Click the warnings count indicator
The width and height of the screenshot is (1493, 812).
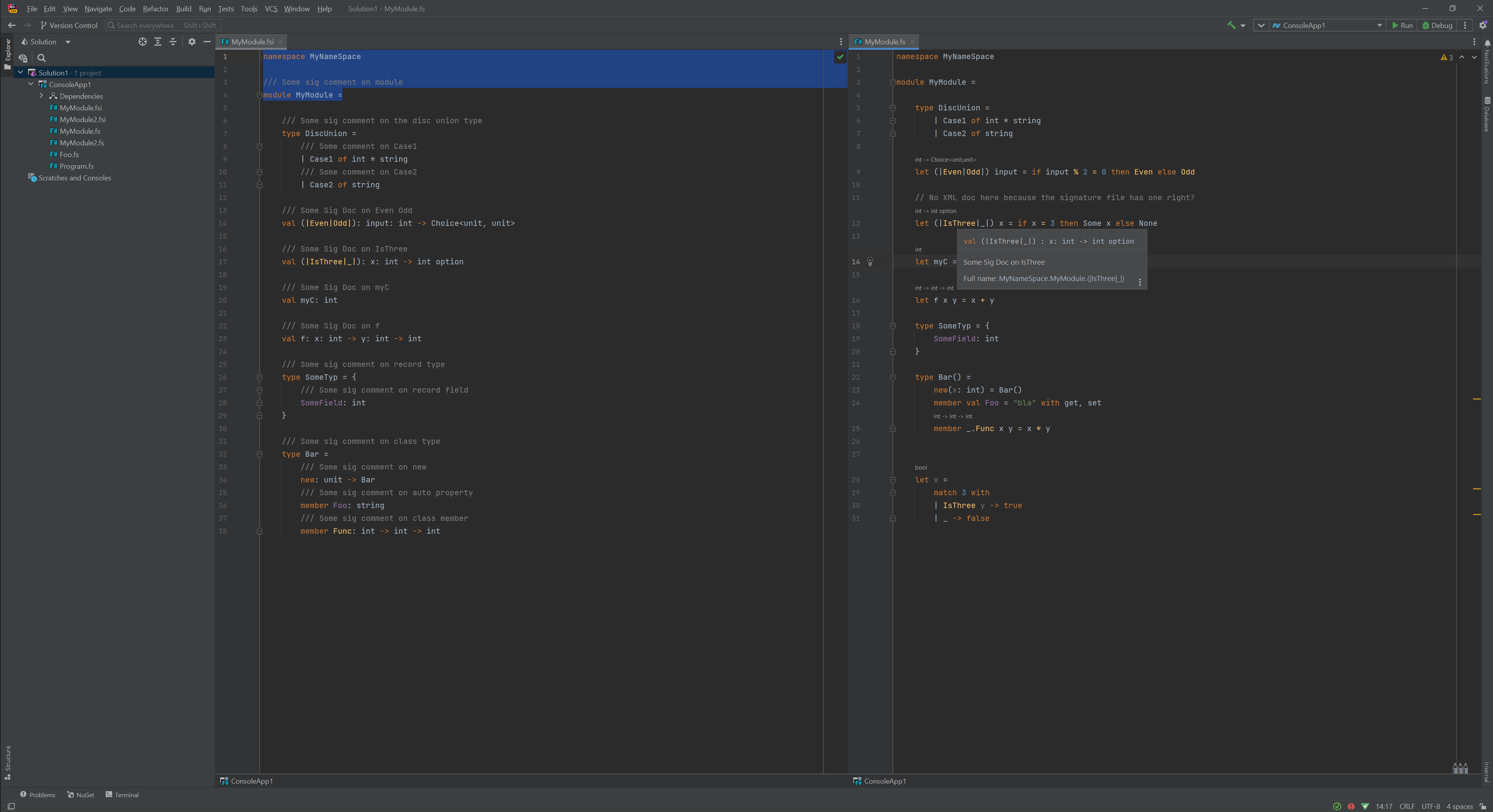point(1447,58)
